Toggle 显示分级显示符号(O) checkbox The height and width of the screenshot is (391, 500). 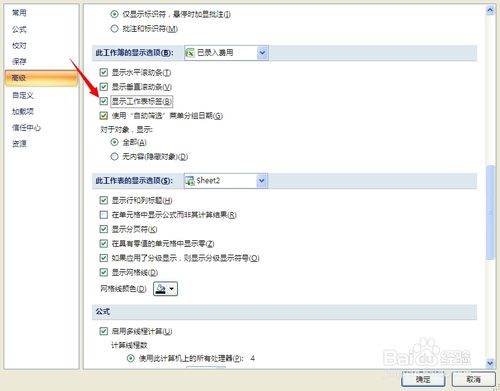tap(104, 258)
